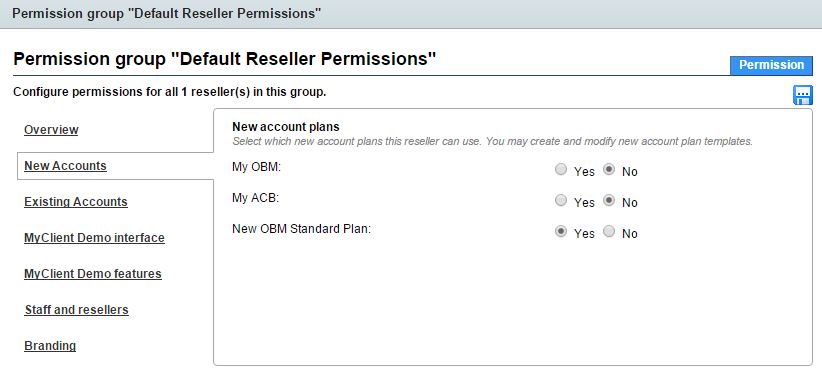The image size is (822, 378).
Task: Open the blue Permission tab
Action: (x=771, y=65)
